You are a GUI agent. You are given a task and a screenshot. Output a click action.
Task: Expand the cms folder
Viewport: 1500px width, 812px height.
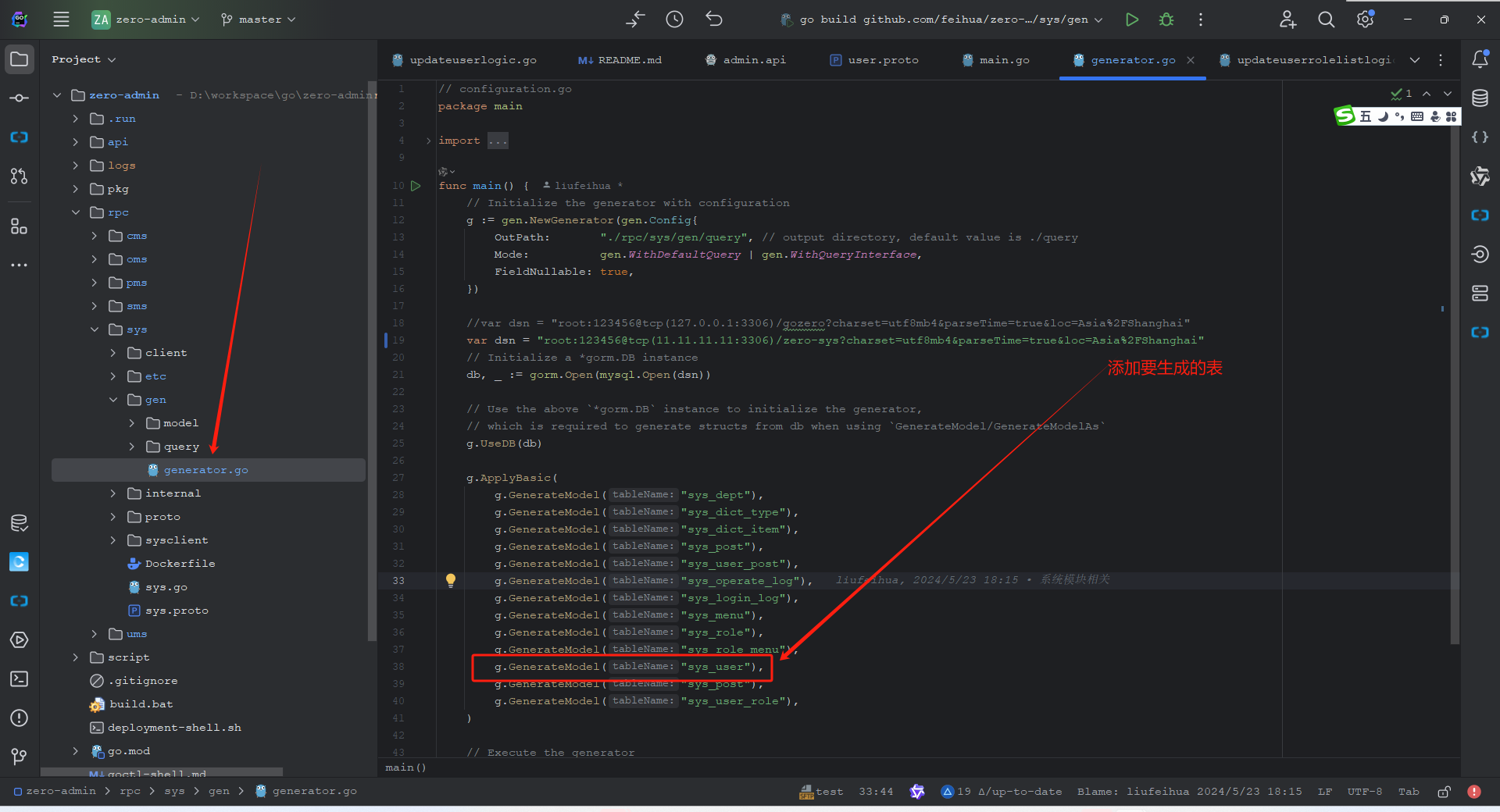95,236
